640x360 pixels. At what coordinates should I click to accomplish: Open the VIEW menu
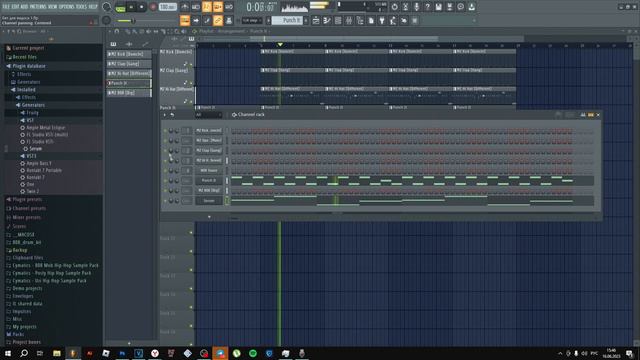point(53,7)
